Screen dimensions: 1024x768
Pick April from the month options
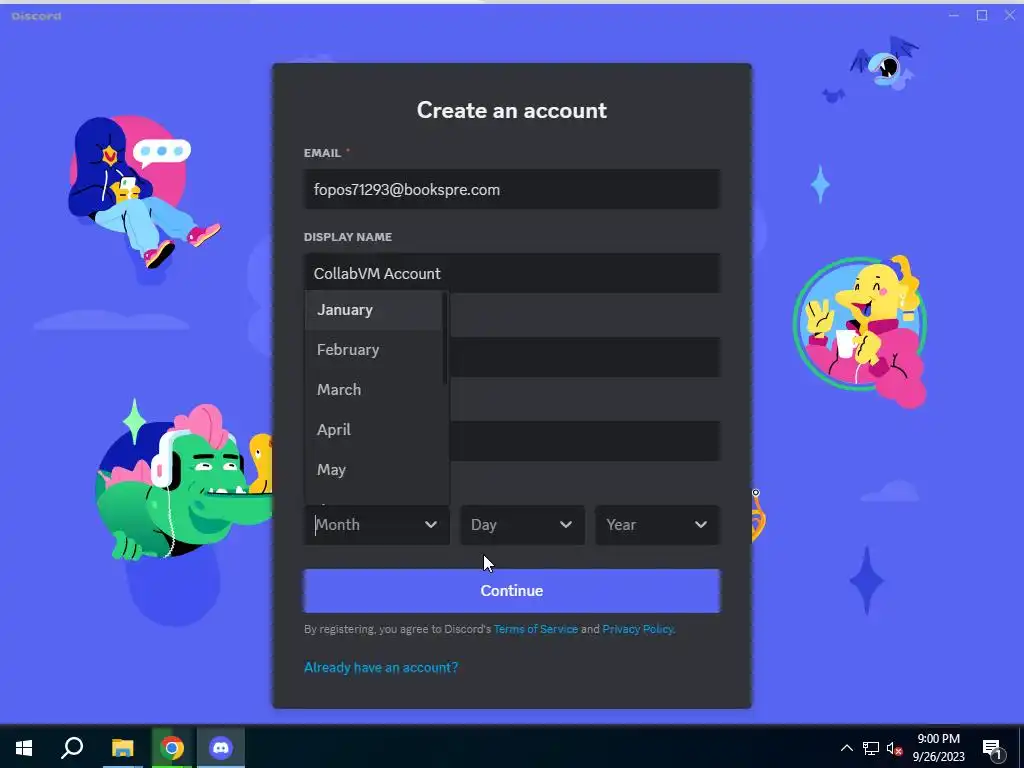[x=374, y=430]
